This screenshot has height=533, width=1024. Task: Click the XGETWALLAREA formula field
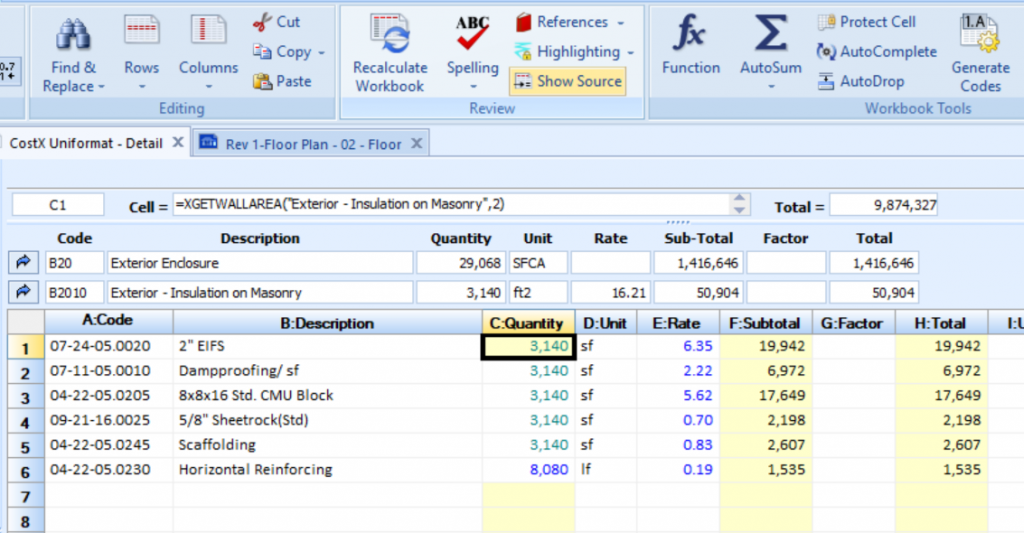(451, 205)
